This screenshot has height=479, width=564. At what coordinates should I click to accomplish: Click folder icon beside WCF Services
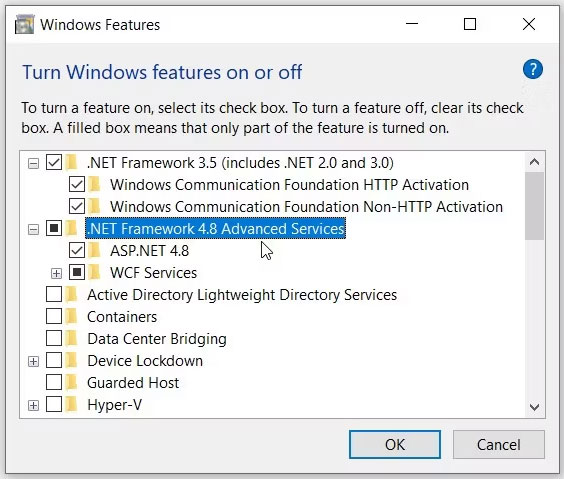[95, 272]
